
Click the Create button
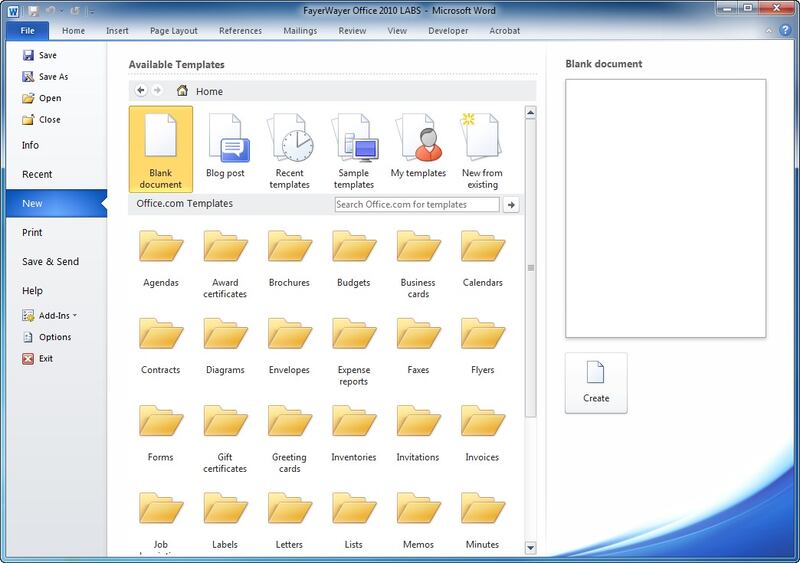(x=596, y=382)
